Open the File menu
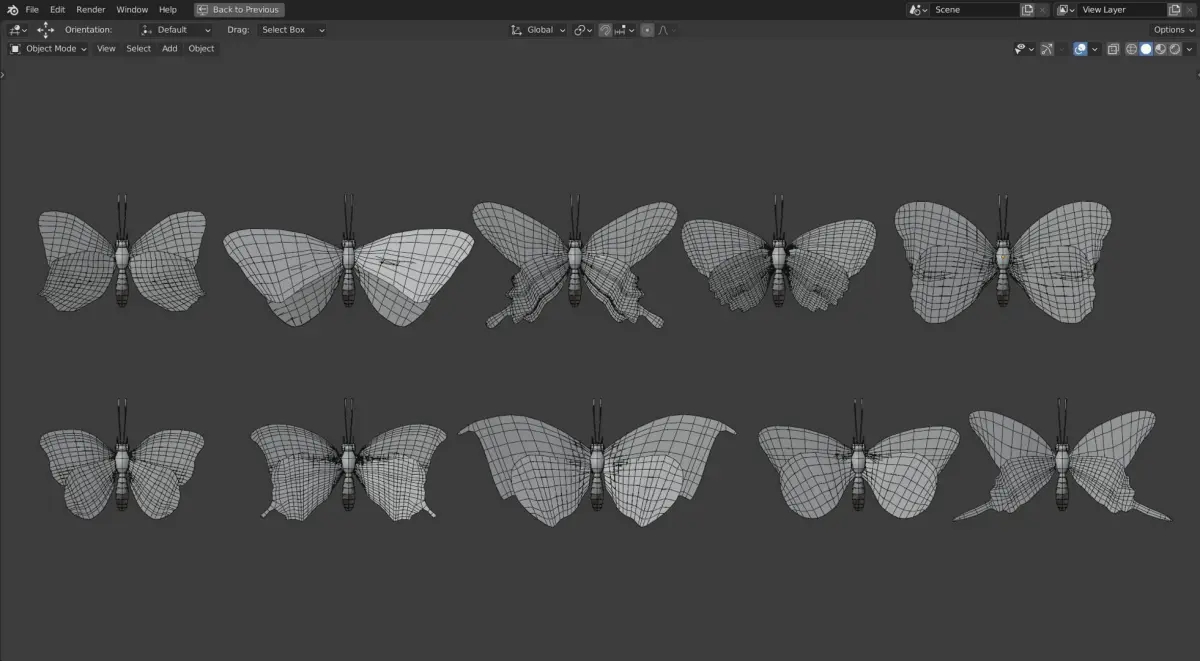Image resolution: width=1200 pixels, height=661 pixels. click(x=32, y=10)
